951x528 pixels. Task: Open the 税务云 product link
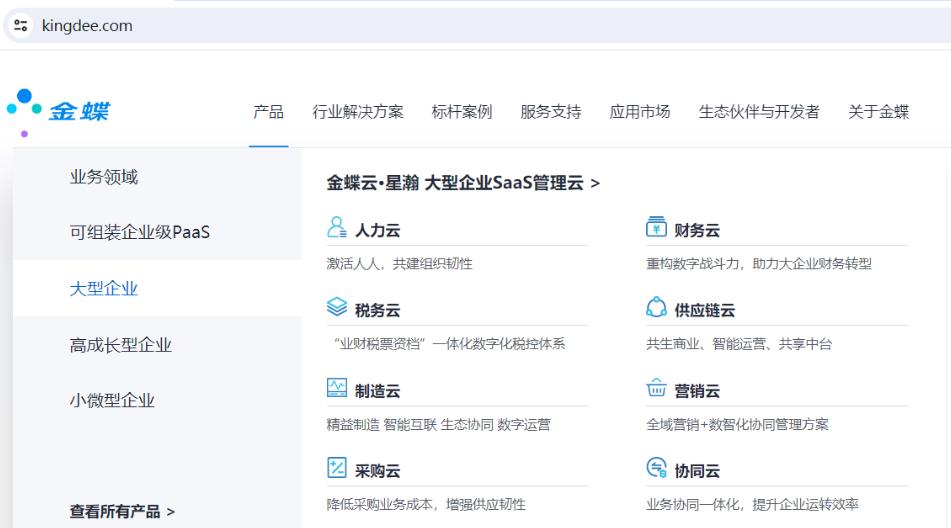(377, 310)
